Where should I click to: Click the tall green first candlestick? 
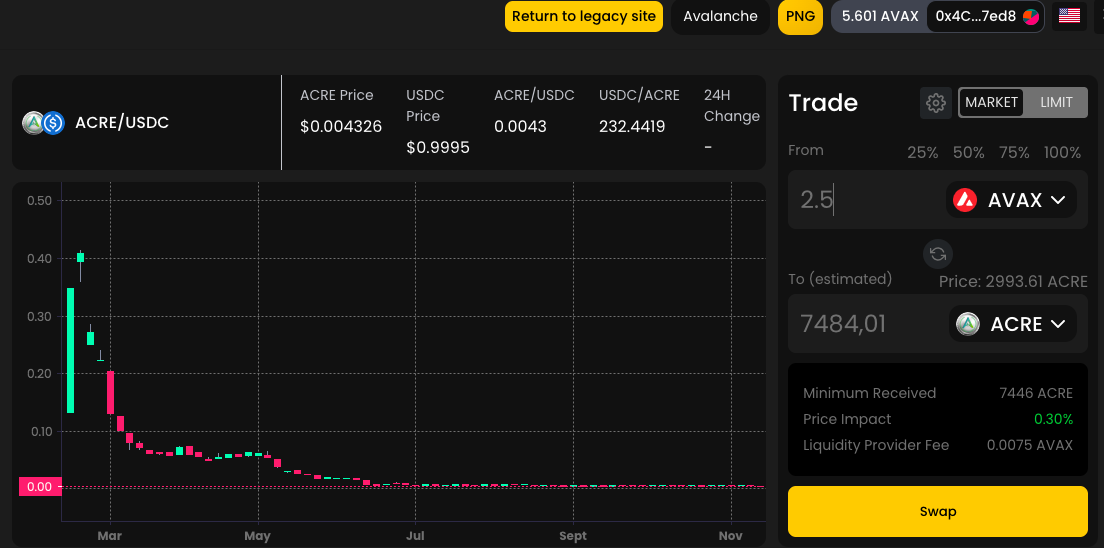pos(70,350)
